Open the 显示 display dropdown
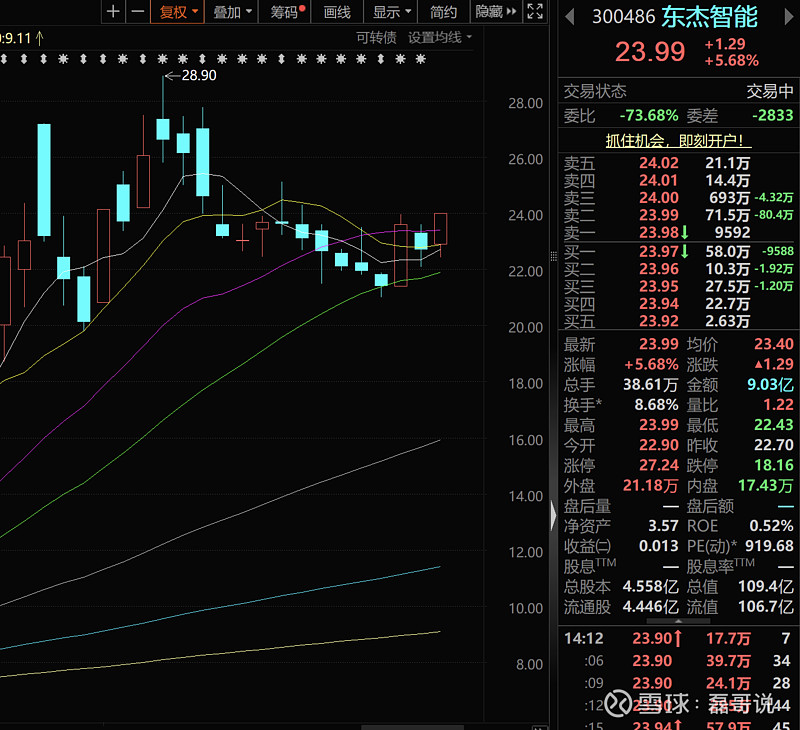Screen dimensions: 800x730 [391, 12]
